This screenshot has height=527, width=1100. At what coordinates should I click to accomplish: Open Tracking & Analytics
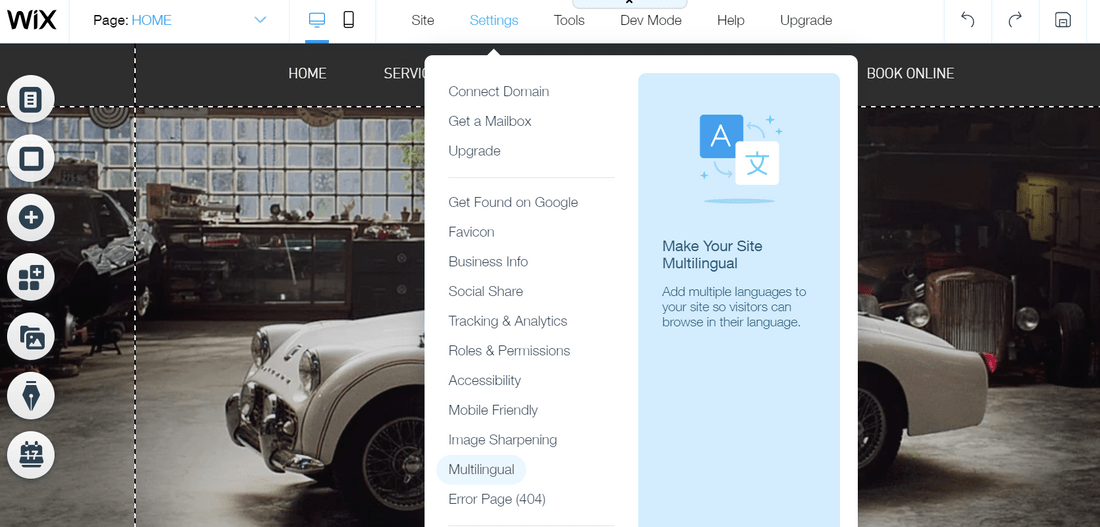[x=508, y=321]
